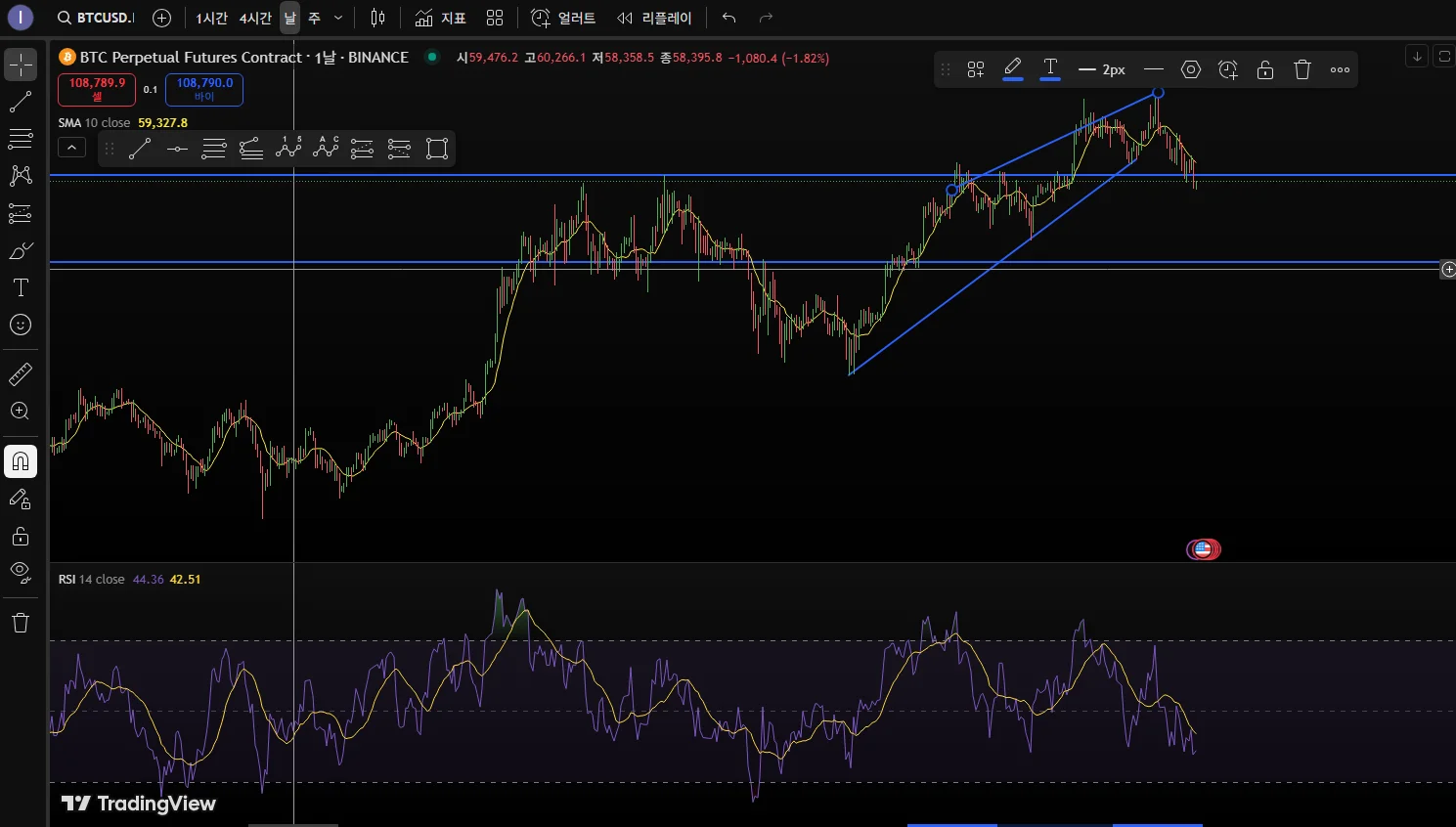Select the brush drawing tool
This screenshot has height=827, width=1456.
[21, 251]
